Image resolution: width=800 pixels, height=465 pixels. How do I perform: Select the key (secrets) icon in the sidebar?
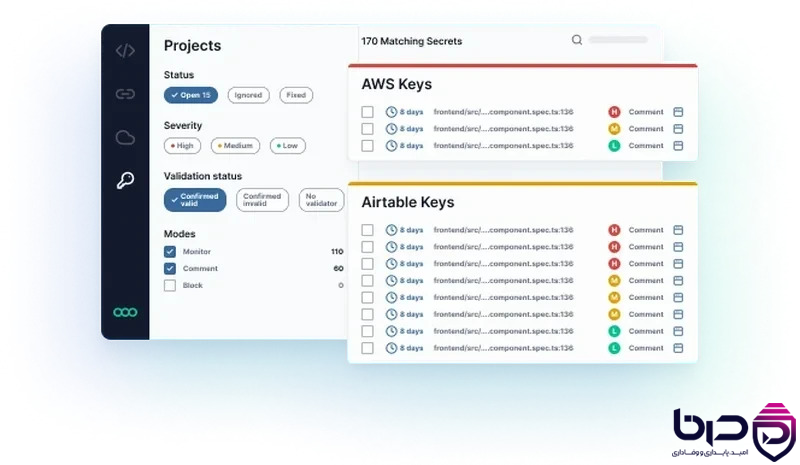pyautogui.click(x=125, y=180)
